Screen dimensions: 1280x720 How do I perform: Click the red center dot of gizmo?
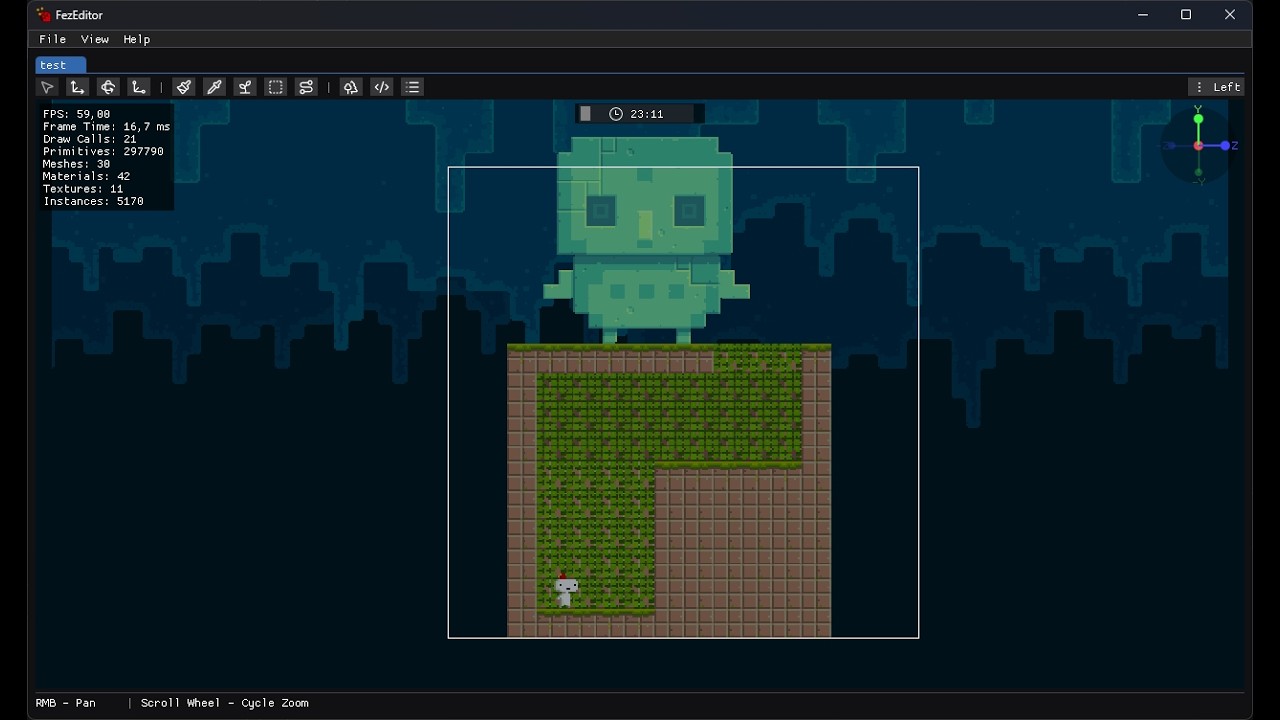(x=1198, y=146)
